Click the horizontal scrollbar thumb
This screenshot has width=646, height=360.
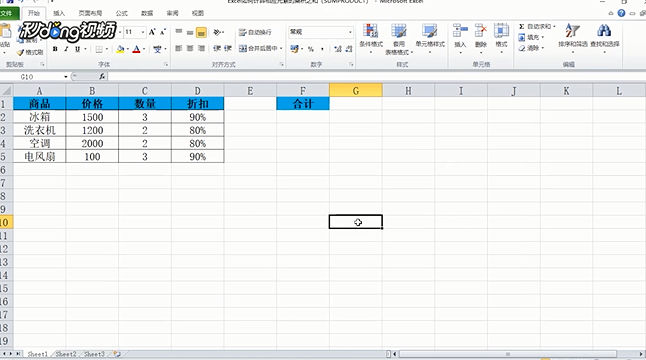[508, 354]
